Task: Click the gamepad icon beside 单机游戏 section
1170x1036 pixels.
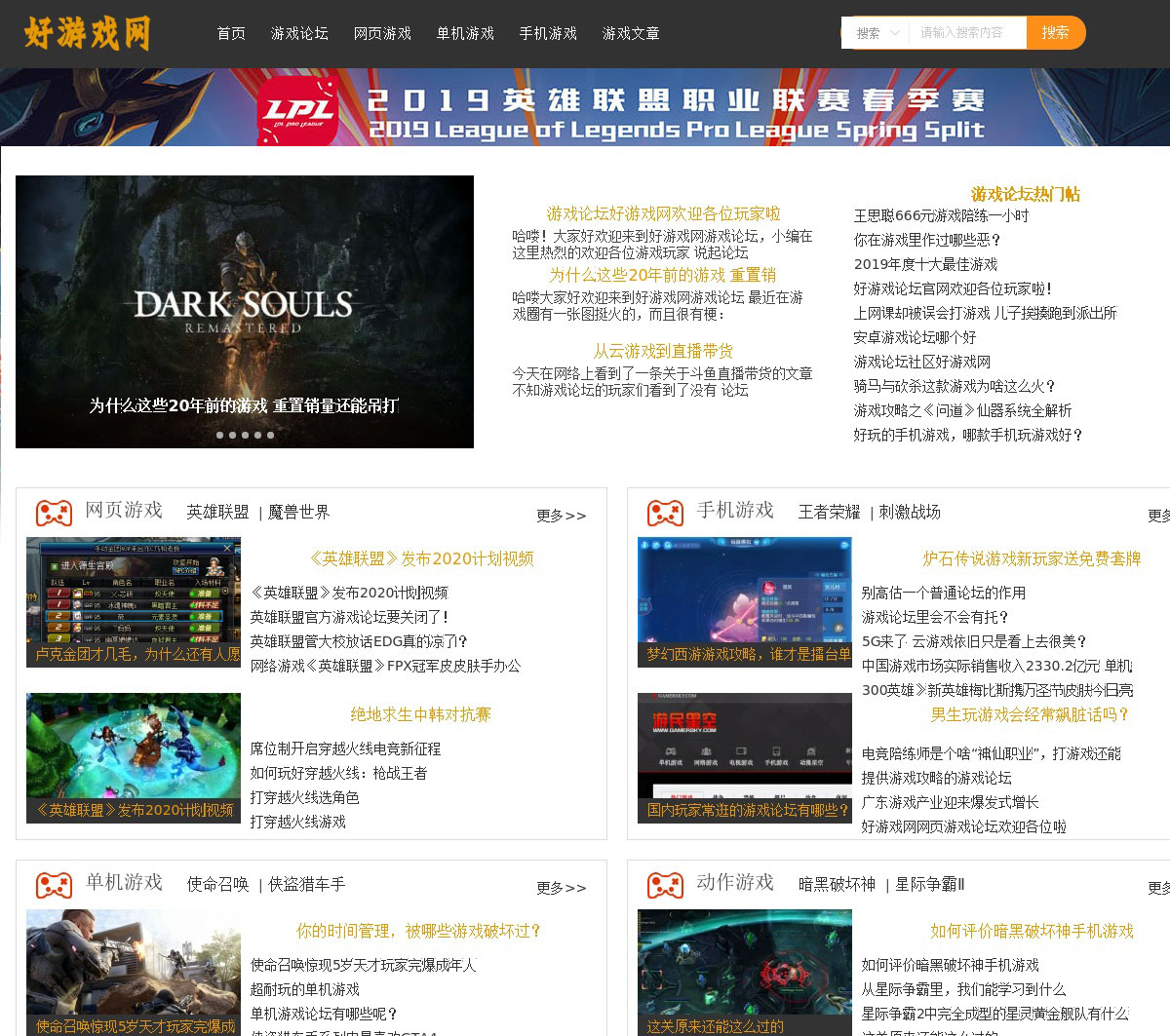Action: pos(54,885)
